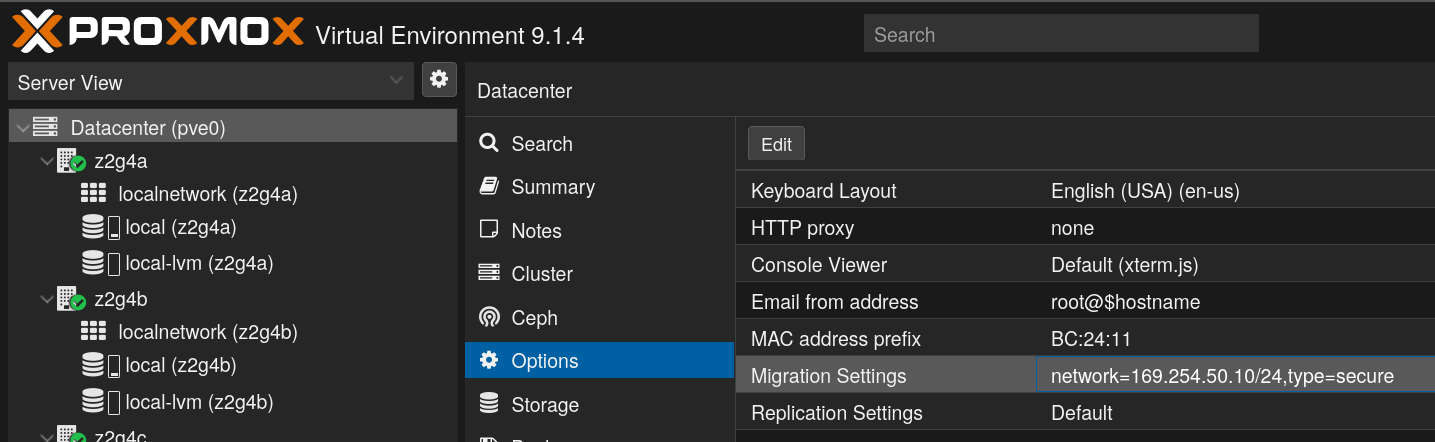Click the Cluster icon in sidebar

point(489,274)
